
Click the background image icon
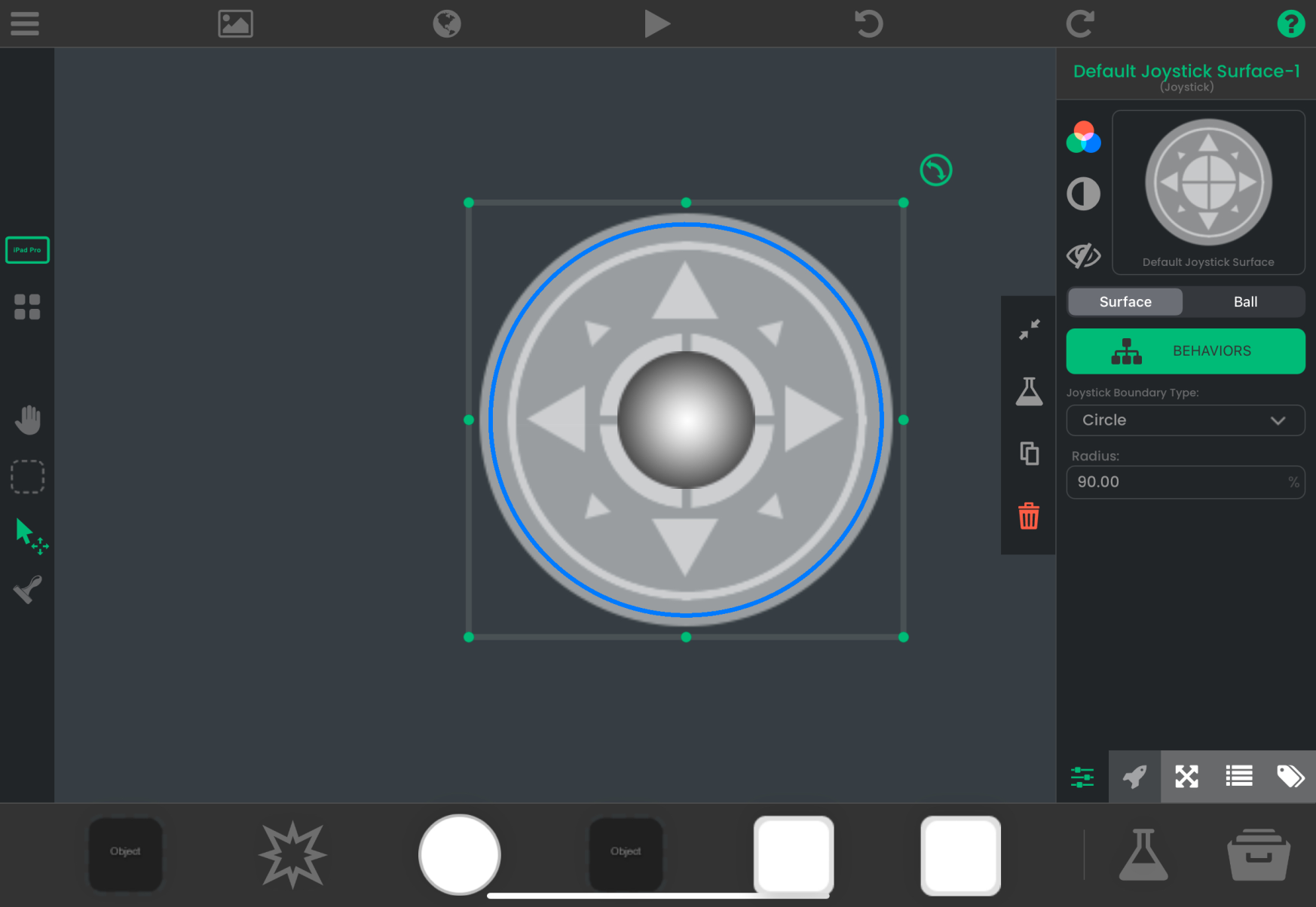pyautogui.click(x=235, y=23)
